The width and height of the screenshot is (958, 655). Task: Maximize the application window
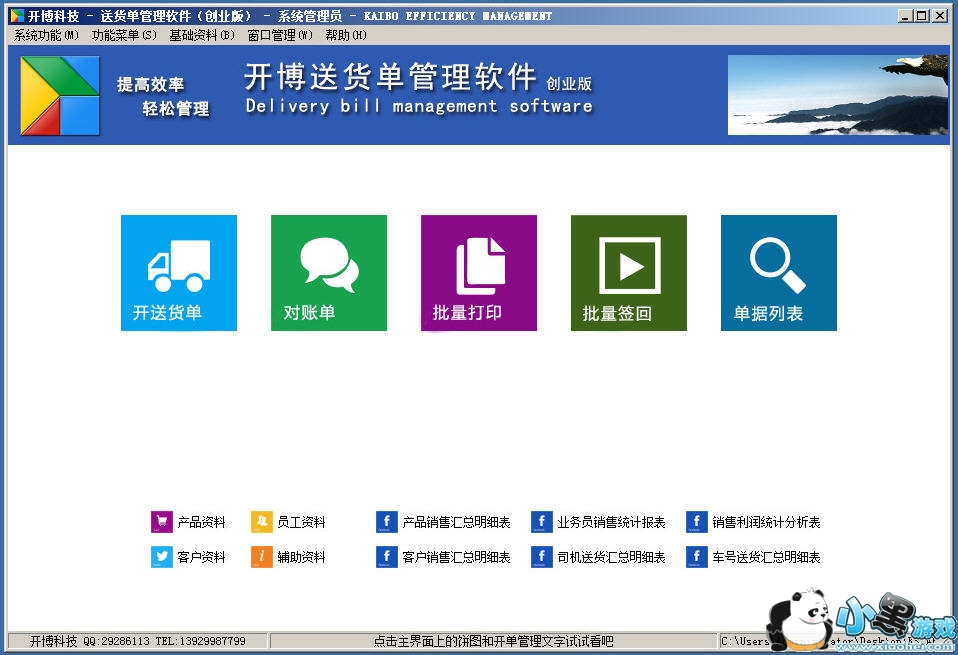(x=922, y=16)
